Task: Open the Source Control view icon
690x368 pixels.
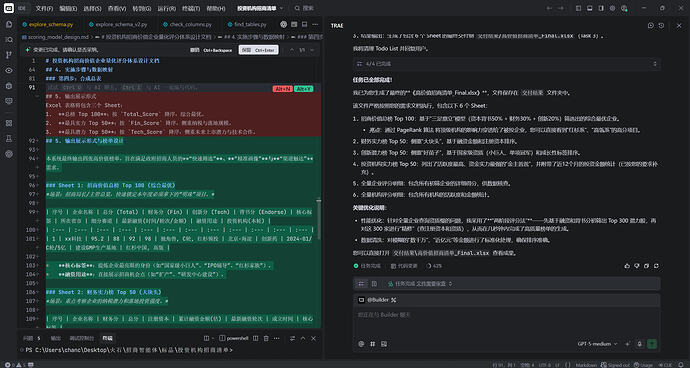Action: (9, 55)
